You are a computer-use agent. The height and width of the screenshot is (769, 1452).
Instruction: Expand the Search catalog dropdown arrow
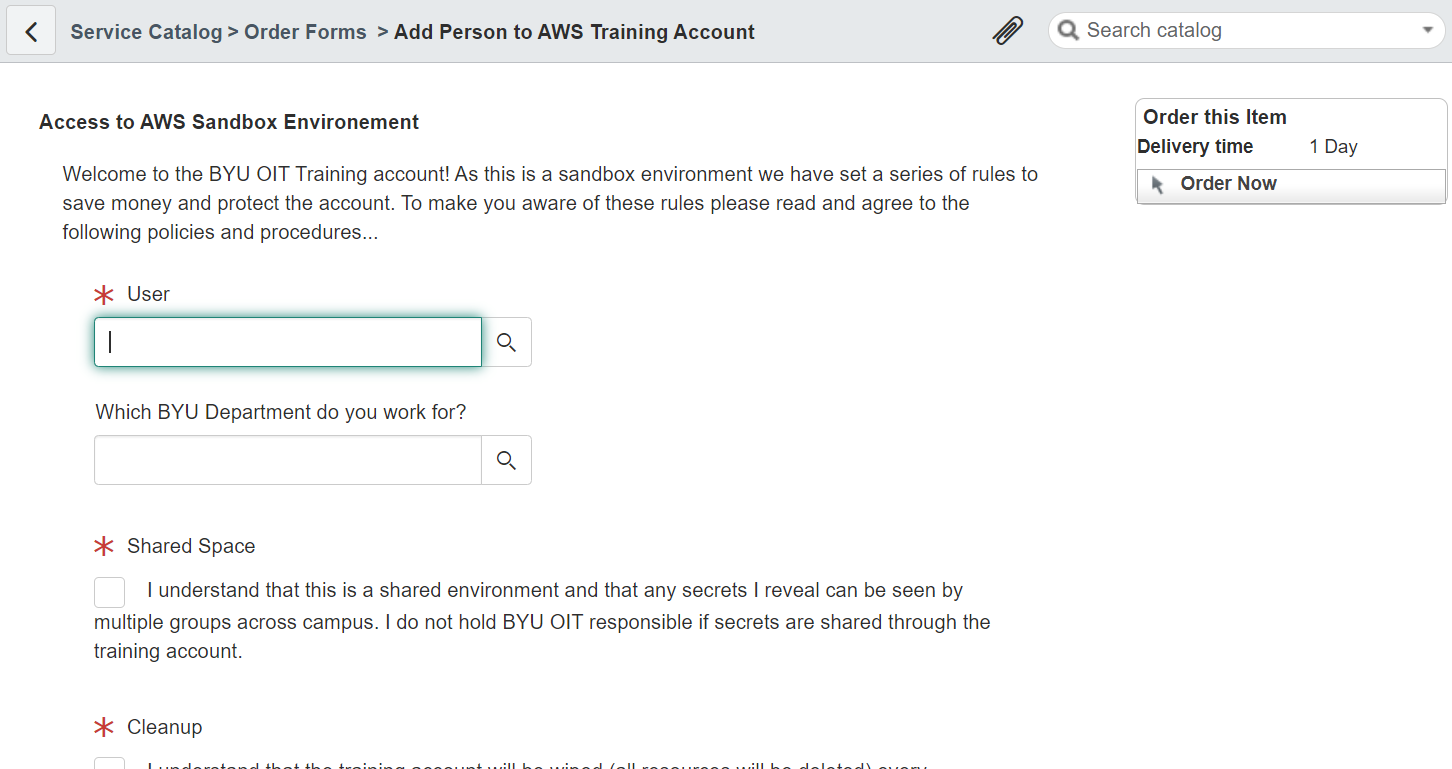pos(1428,30)
